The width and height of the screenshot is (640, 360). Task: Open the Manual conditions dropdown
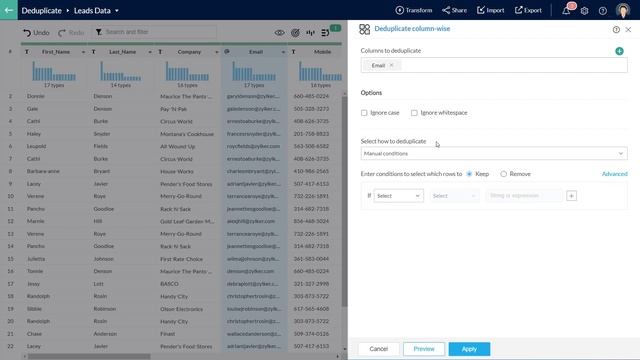(x=494, y=153)
